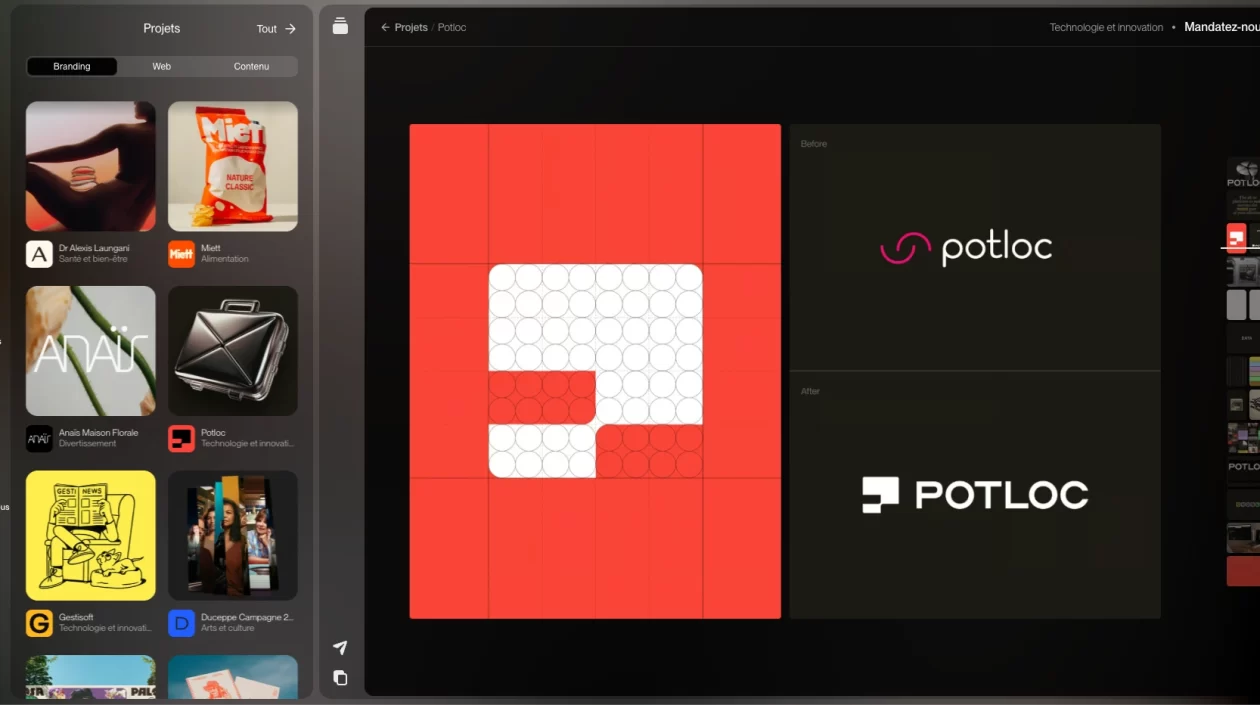Click the yellow Gestisoft 'G' logo icon
The height and width of the screenshot is (705, 1260).
(39, 623)
